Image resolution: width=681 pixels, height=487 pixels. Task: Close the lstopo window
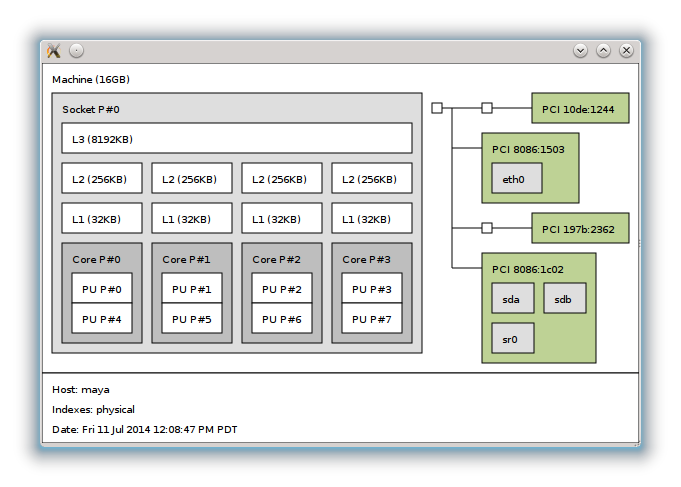coord(626,50)
